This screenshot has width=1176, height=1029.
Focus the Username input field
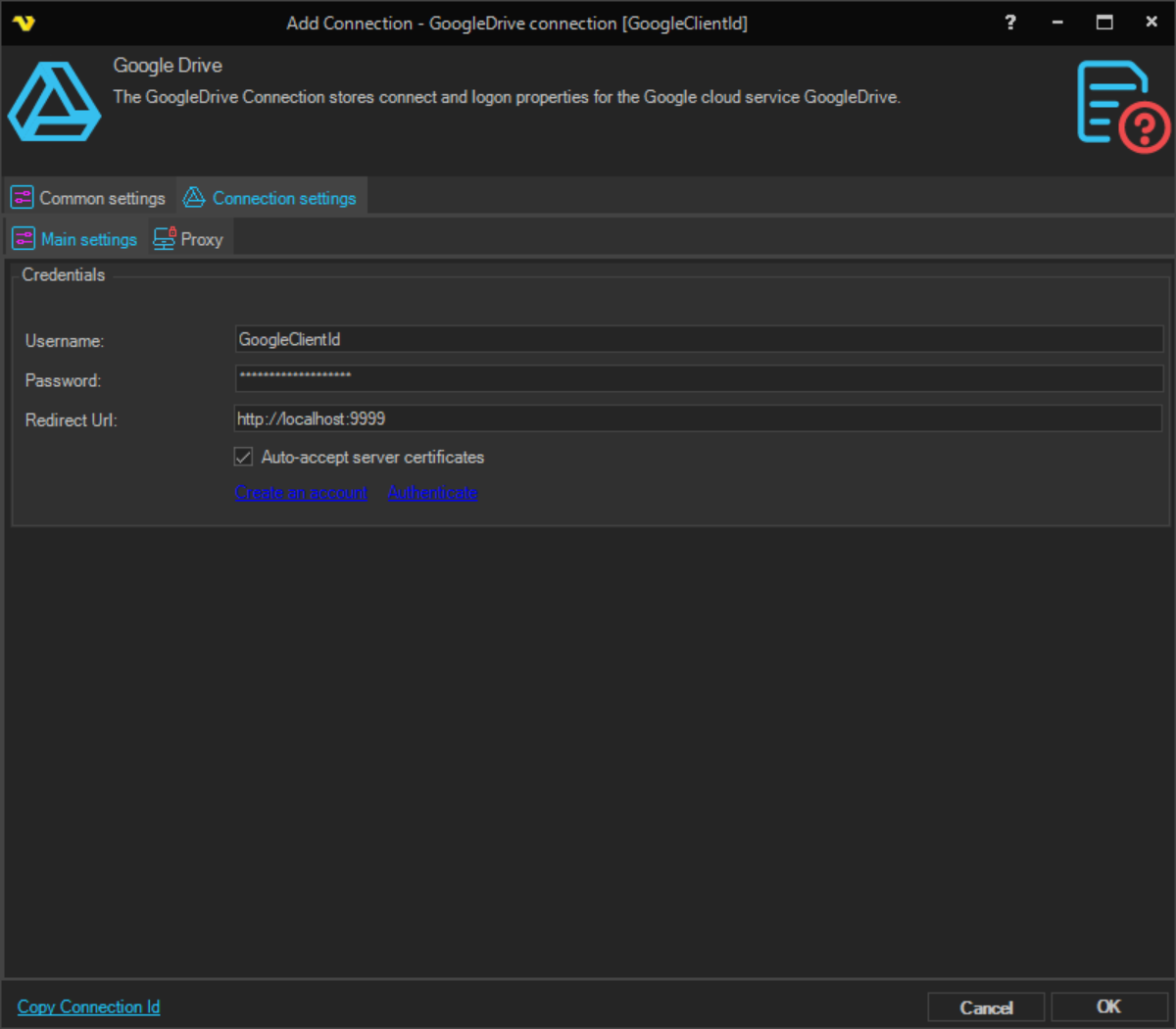698,339
